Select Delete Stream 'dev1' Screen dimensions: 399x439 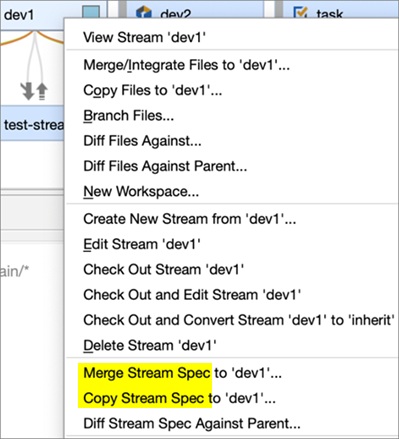pos(150,345)
